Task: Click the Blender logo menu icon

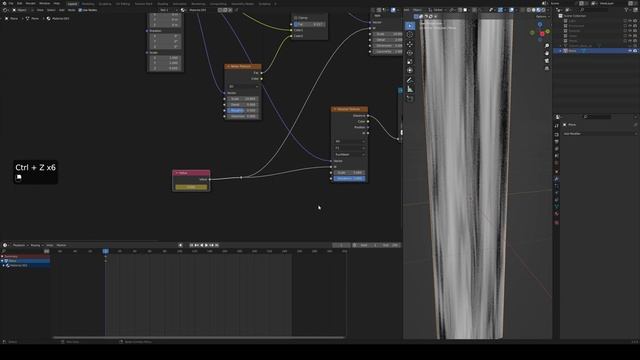Action: point(4,3)
